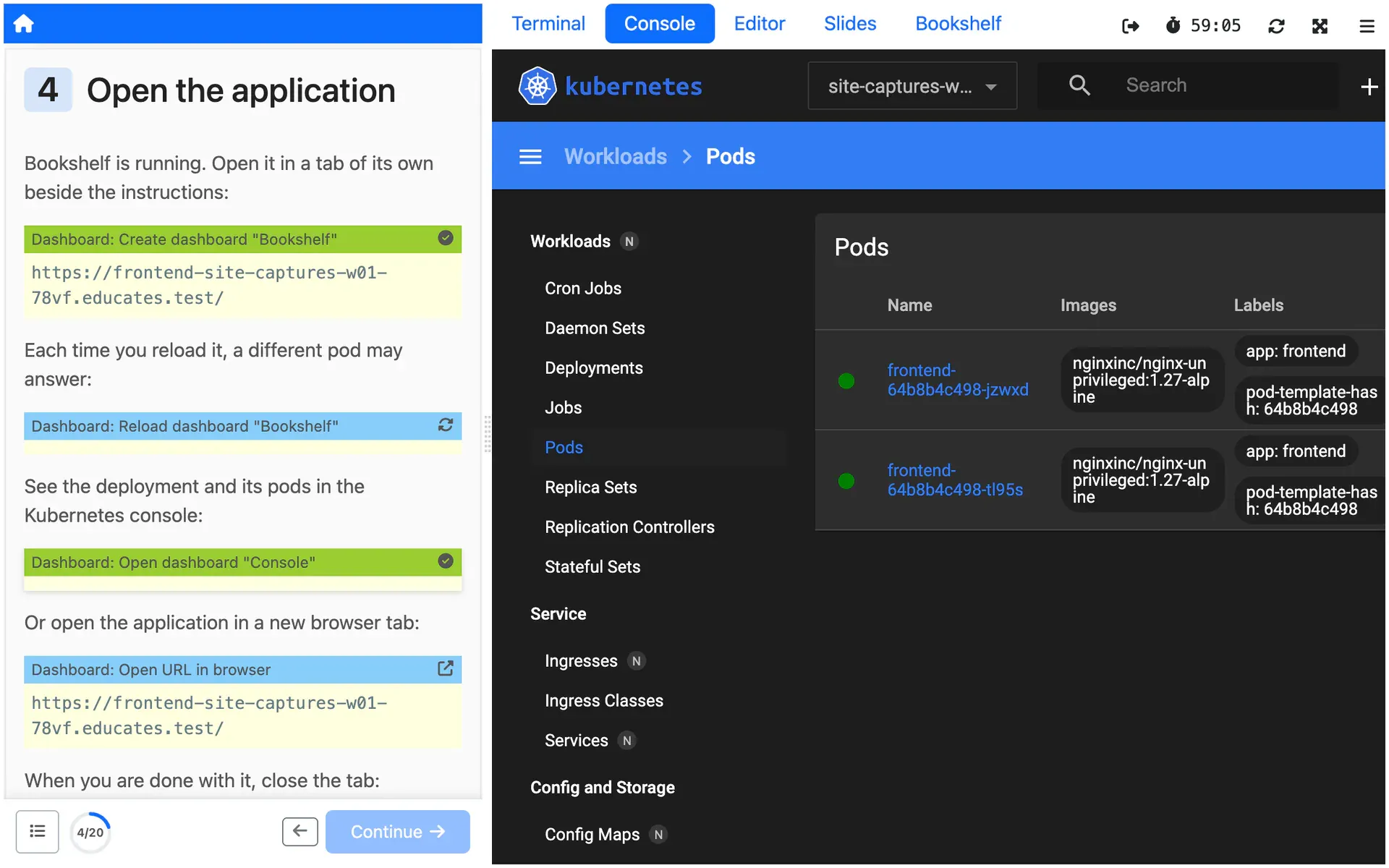Select Ingresses in the sidebar
Viewport: 1389px width, 868px height.
click(x=580, y=660)
